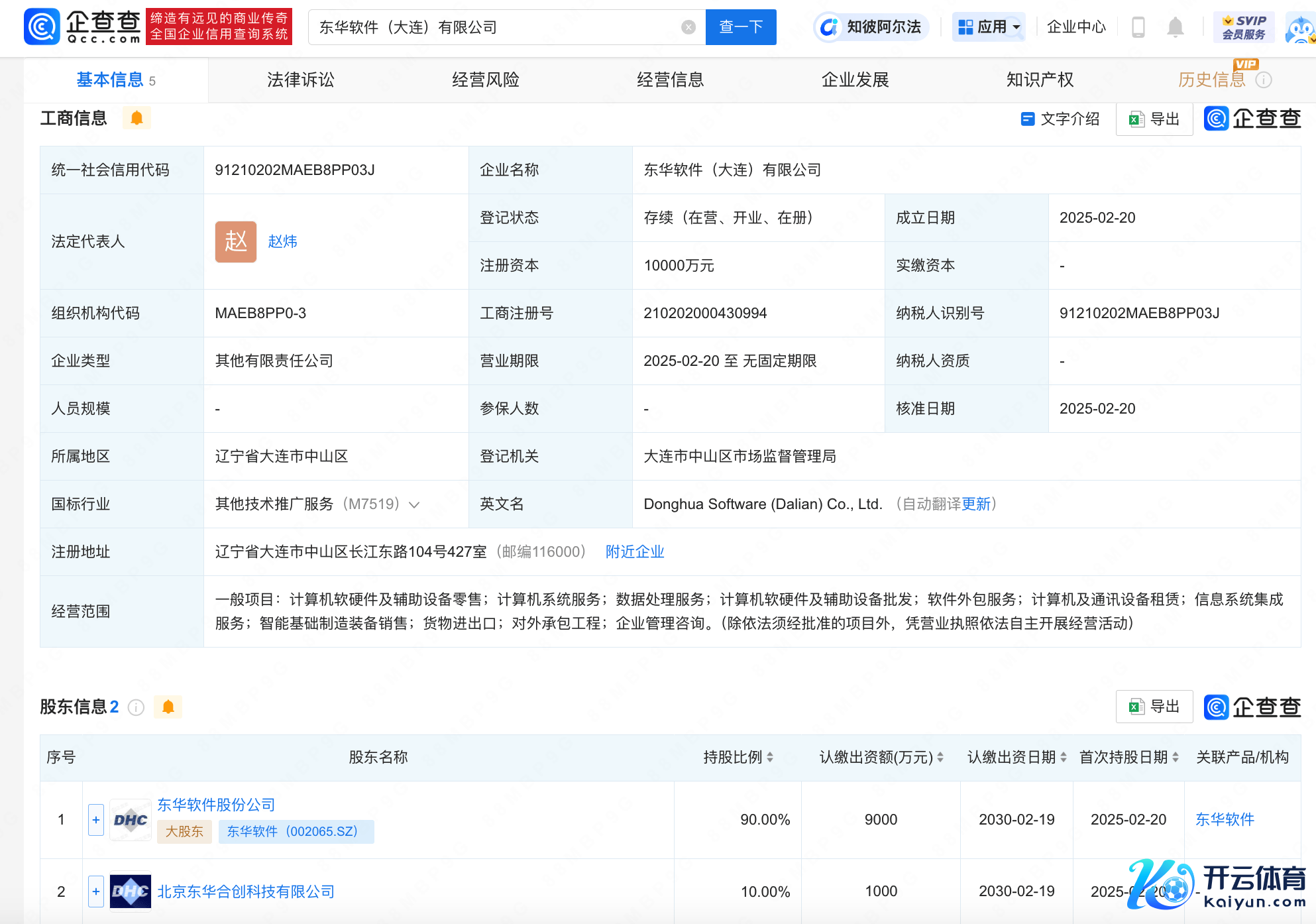Click the 查一下 search button
Image resolution: width=1316 pixels, height=924 pixels.
pyautogui.click(x=740, y=27)
